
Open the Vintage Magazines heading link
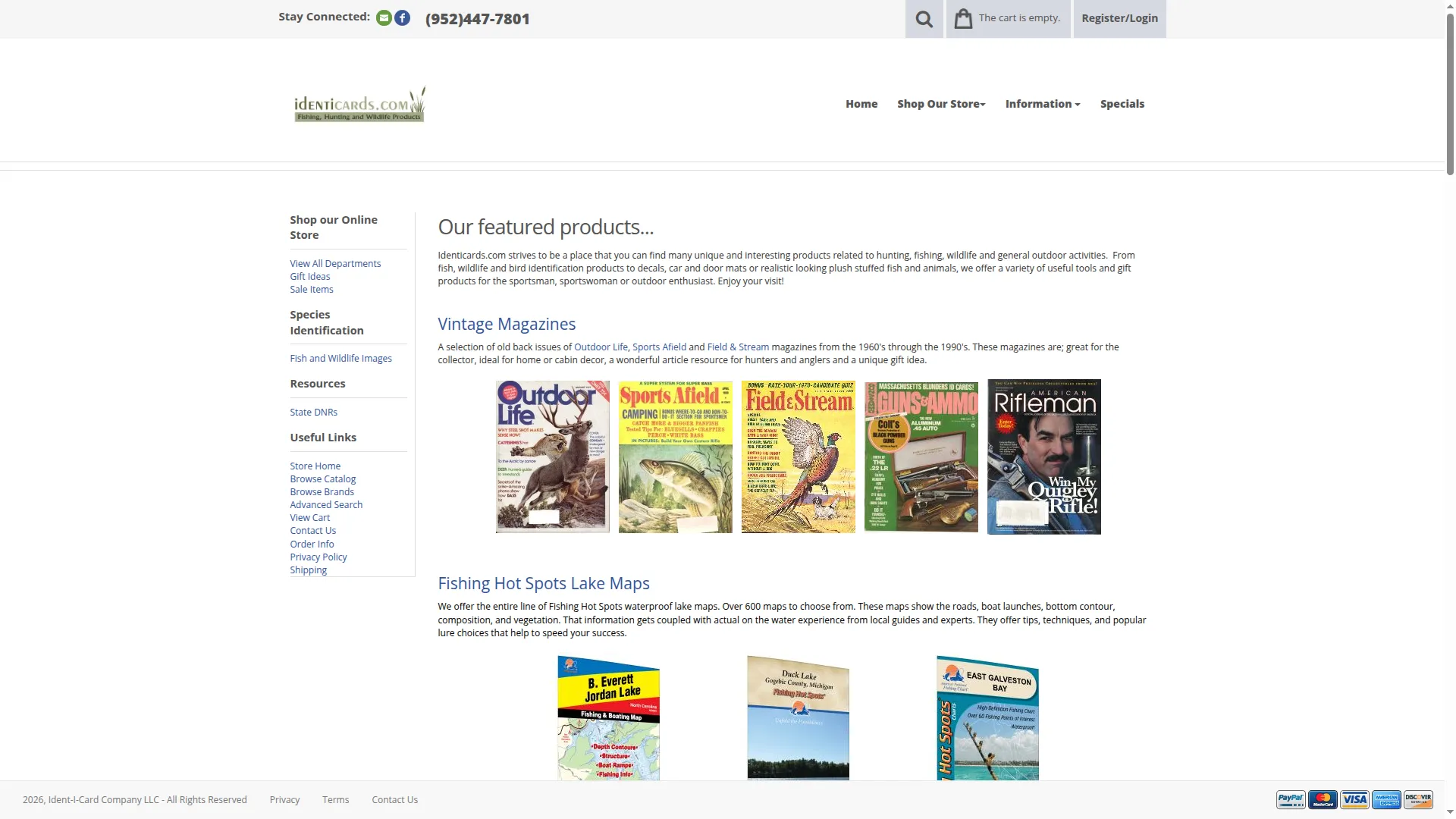click(x=507, y=324)
